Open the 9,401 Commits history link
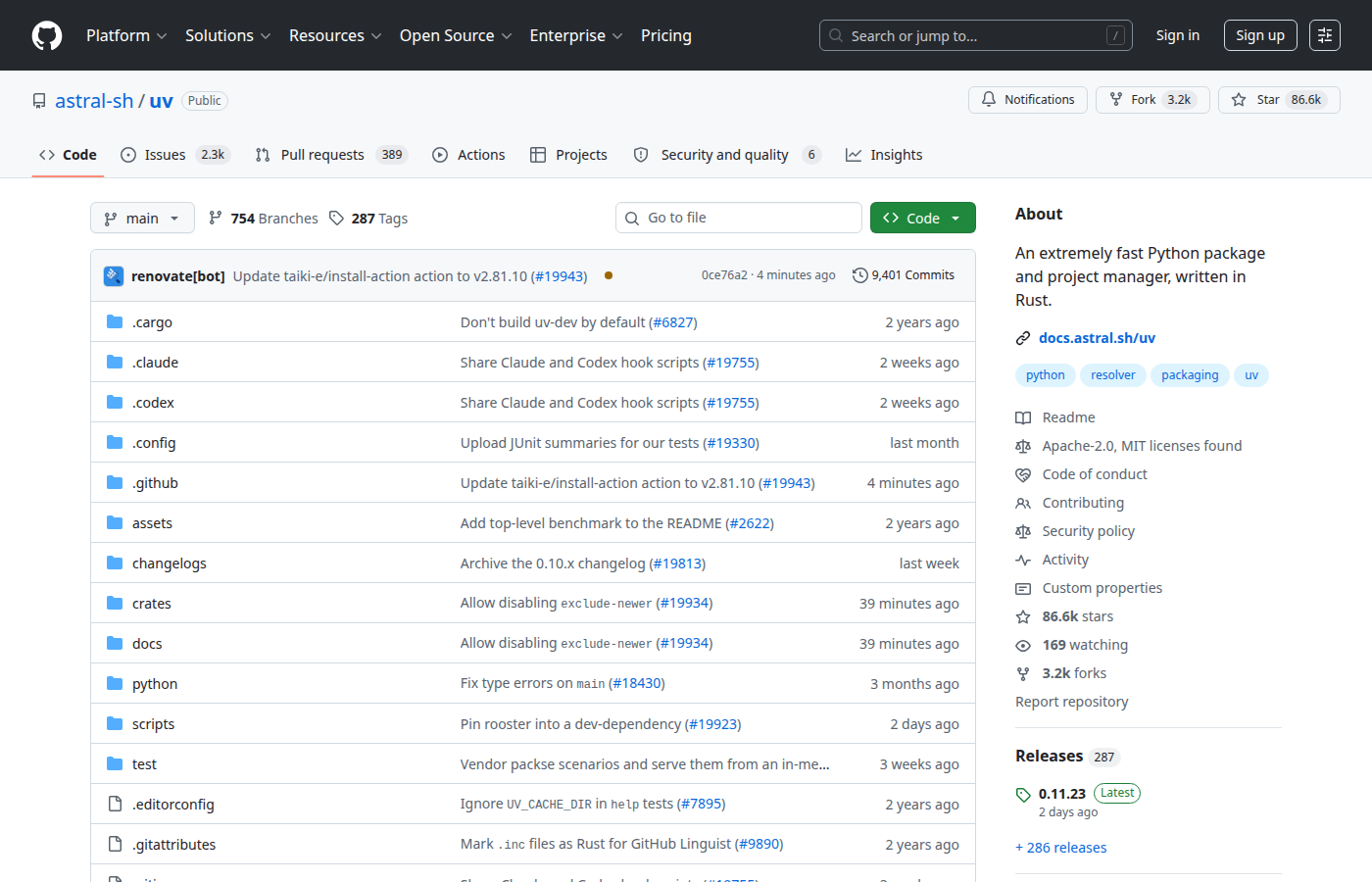Screen dimensions: 1372x882 (x=904, y=275)
